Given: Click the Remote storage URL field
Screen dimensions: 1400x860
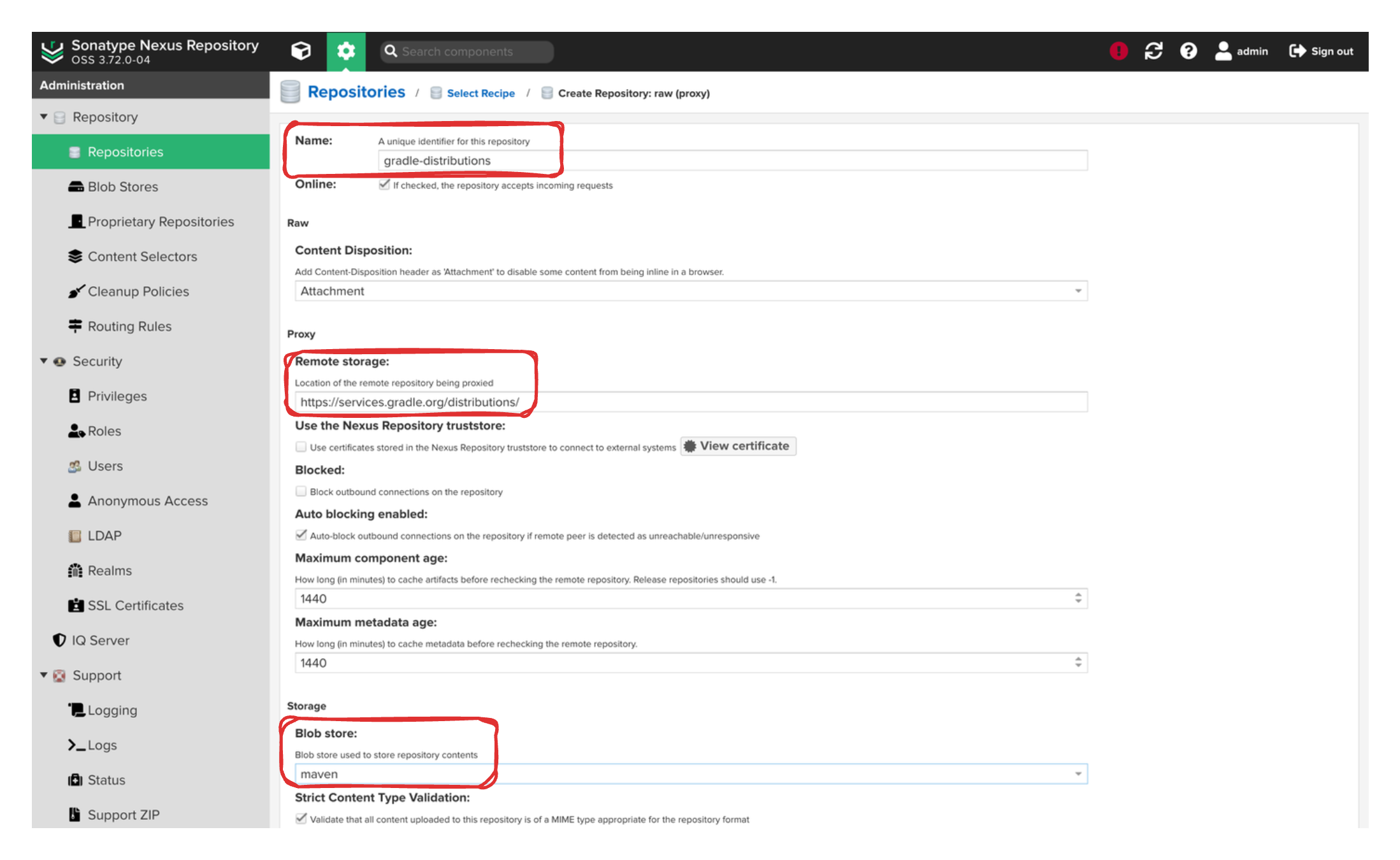Looking at the screenshot, I should (691, 402).
